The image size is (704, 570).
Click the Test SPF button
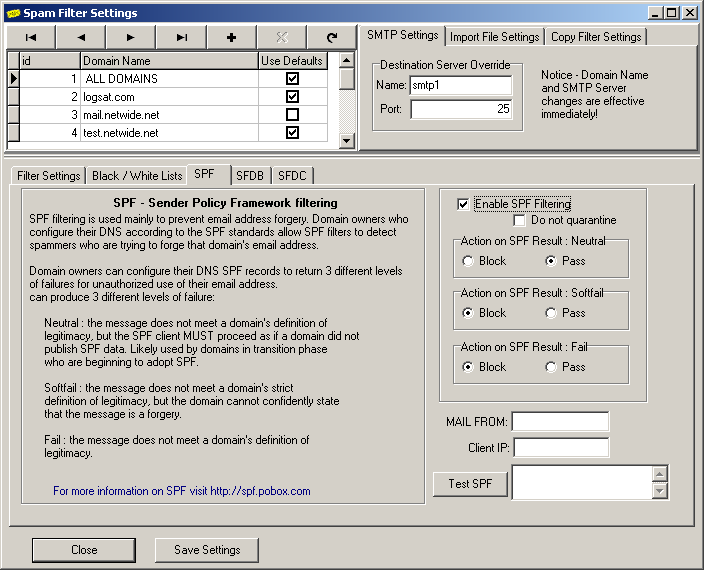pyautogui.click(x=470, y=485)
